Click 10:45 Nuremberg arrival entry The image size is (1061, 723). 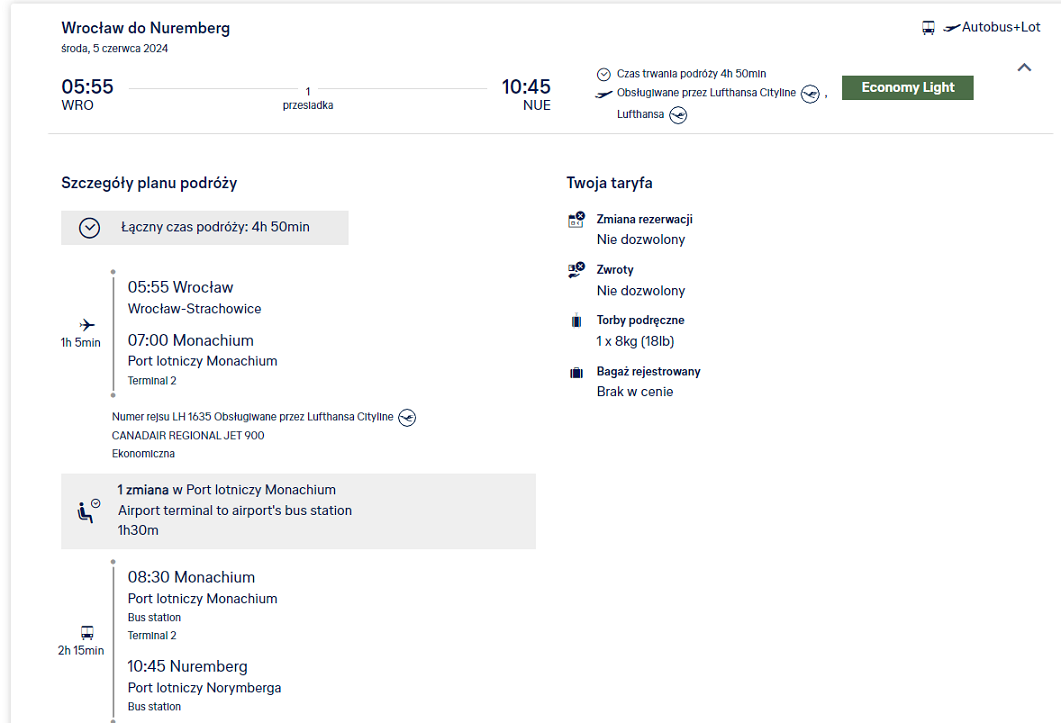(187, 666)
